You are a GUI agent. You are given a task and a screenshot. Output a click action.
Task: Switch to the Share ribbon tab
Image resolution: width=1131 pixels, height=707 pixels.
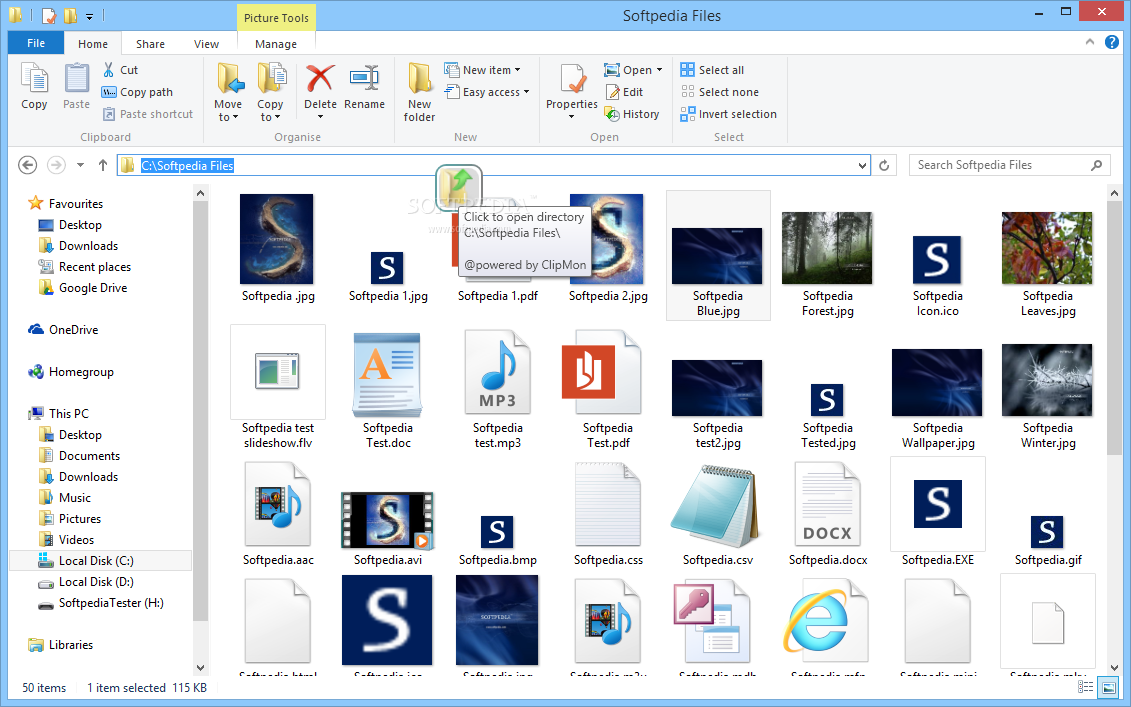click(x=150, y=44)
